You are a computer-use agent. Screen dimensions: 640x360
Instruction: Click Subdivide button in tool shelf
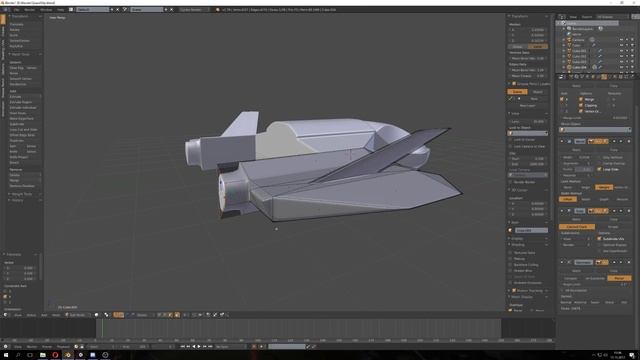[x=25, y=124]
